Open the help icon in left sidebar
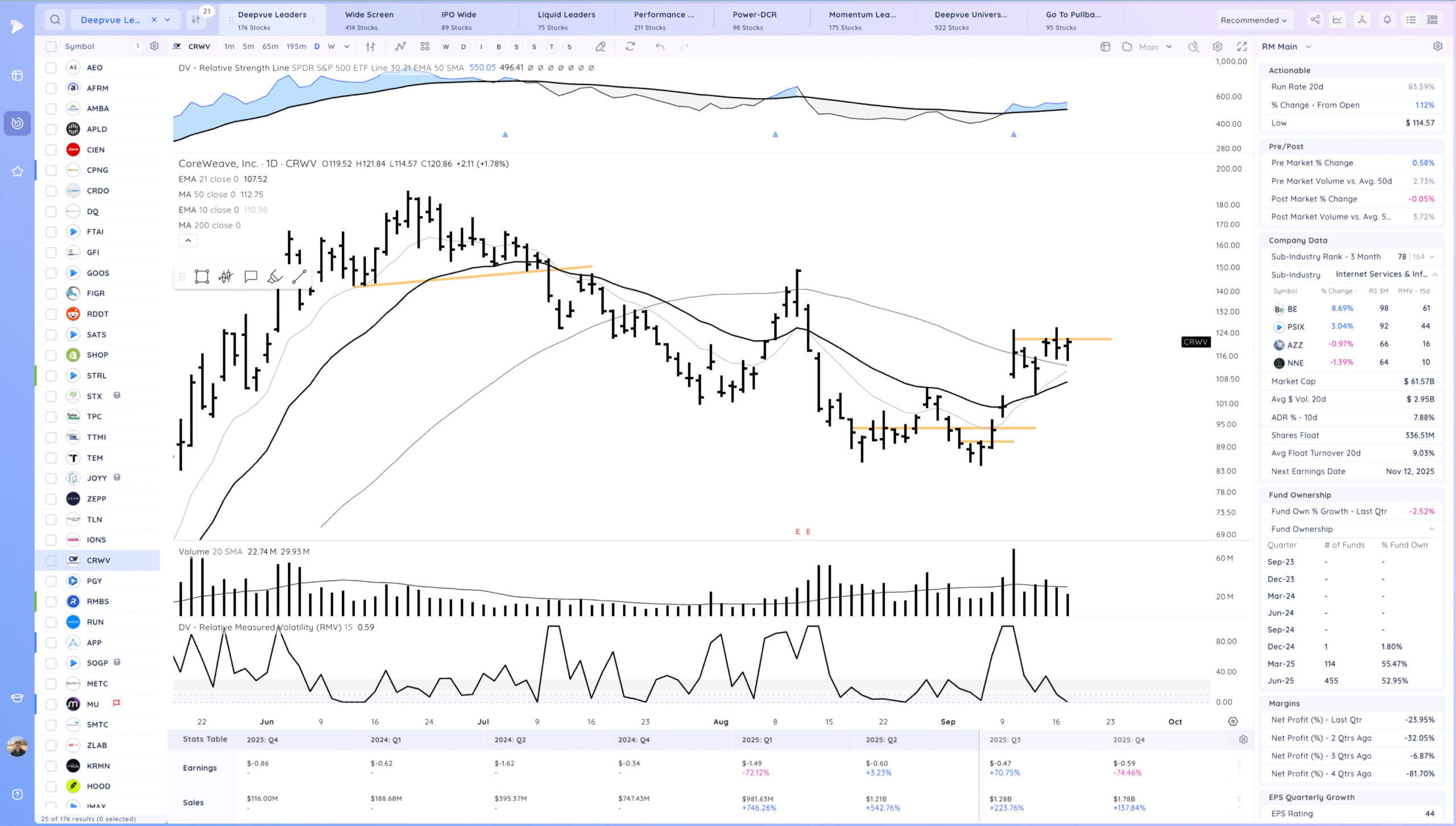The height and width of the screenshot is (826, 1456). click(18, 794)
